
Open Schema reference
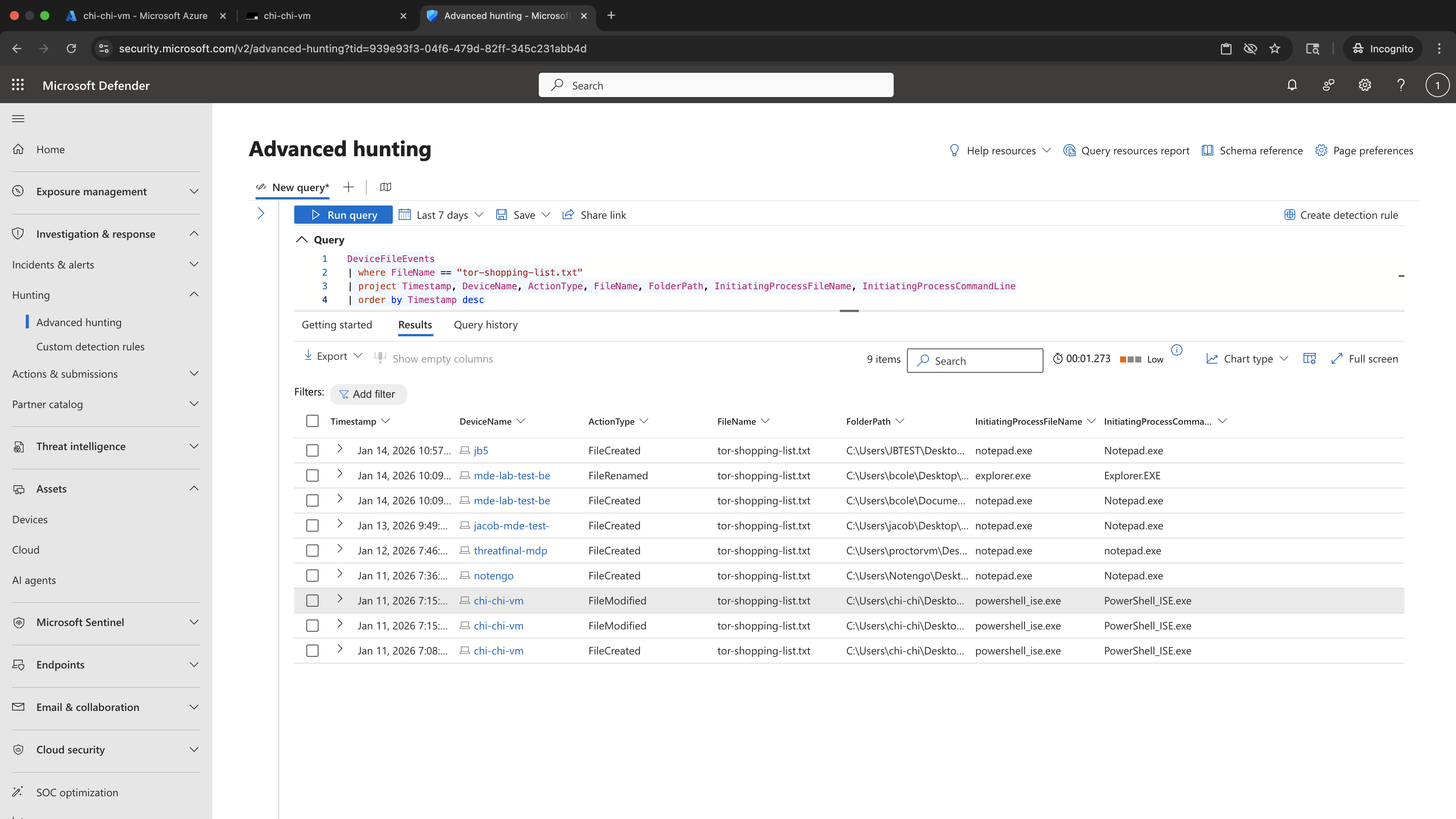[1252, 151]
